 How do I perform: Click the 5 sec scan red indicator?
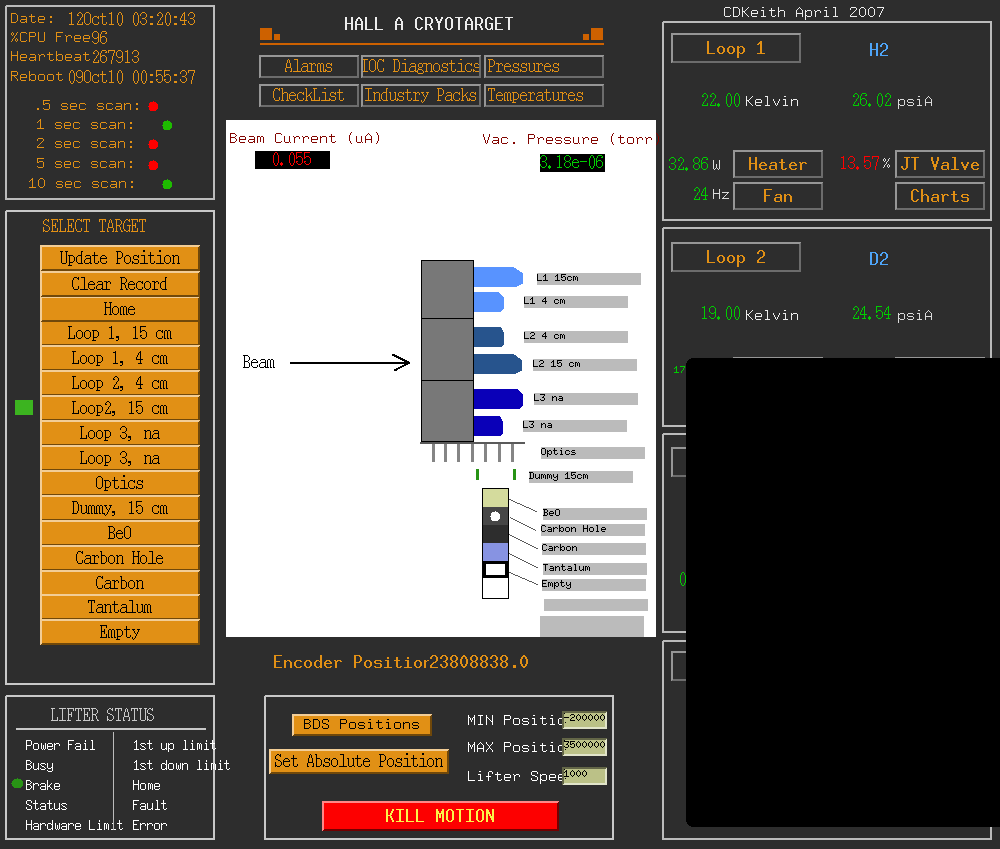pos(153,165)
